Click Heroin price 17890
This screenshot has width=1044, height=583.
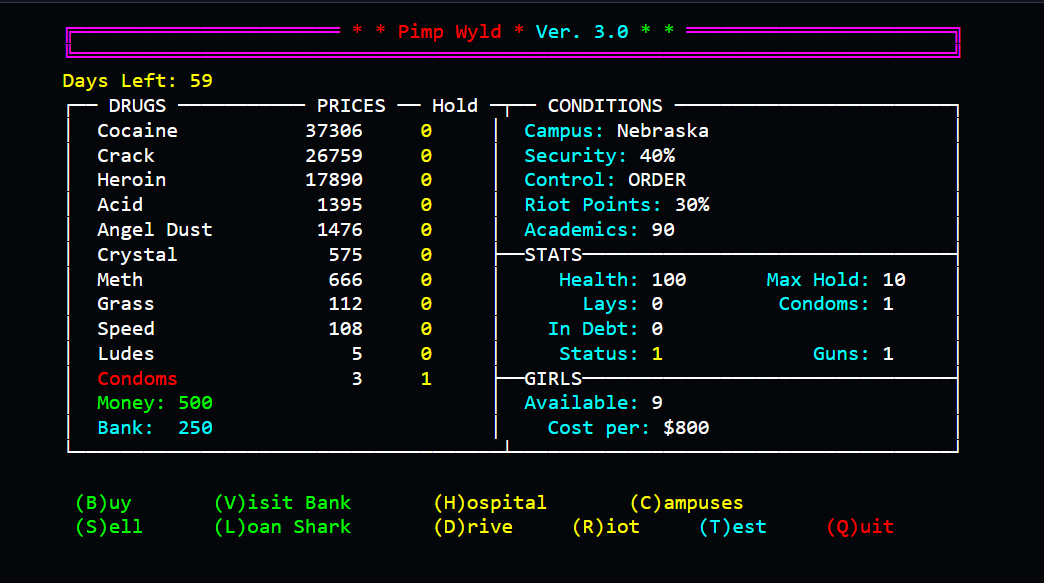[334, 180]
